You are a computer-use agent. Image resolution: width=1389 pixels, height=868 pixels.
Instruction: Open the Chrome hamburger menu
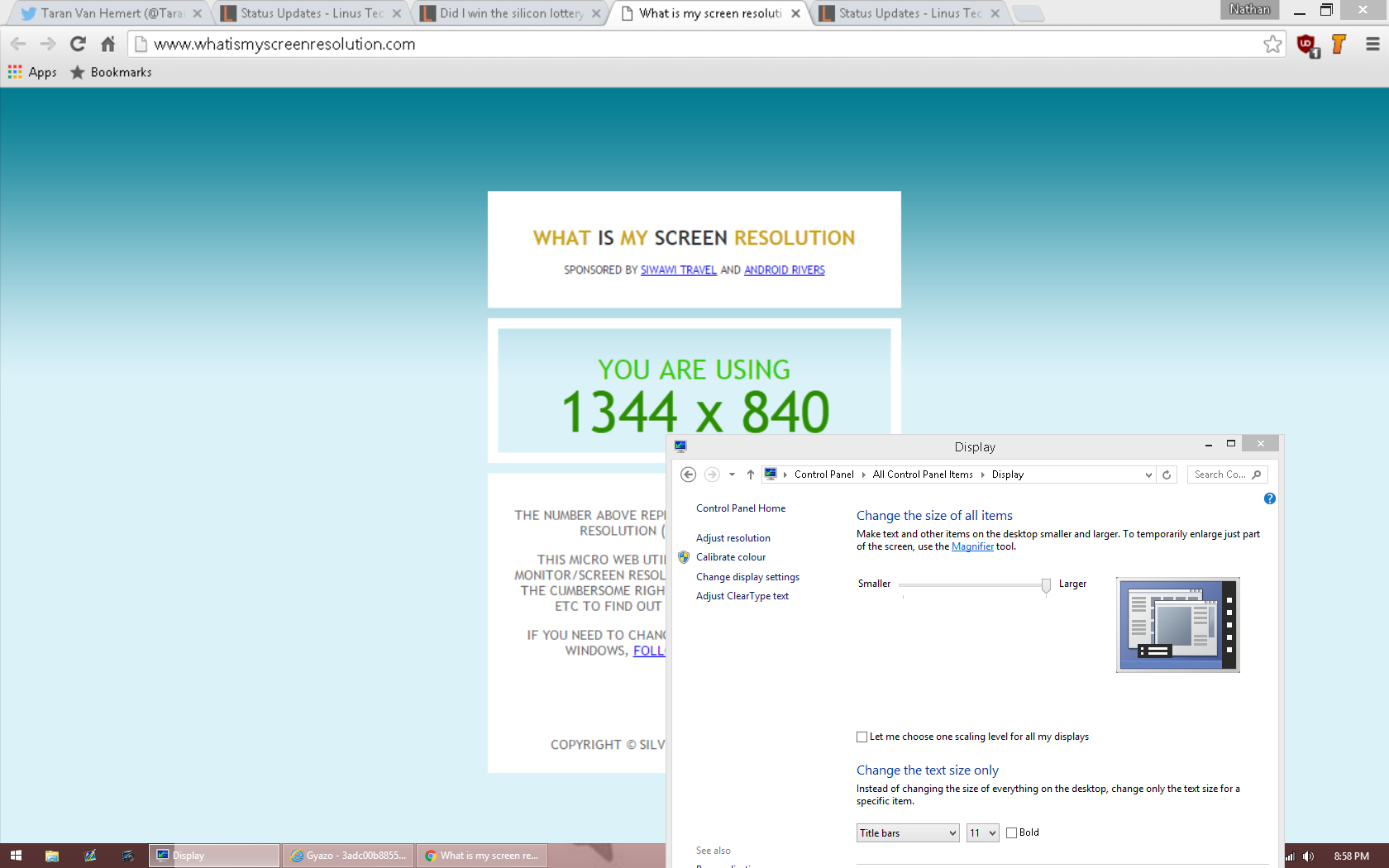(x=1372, y=44)
